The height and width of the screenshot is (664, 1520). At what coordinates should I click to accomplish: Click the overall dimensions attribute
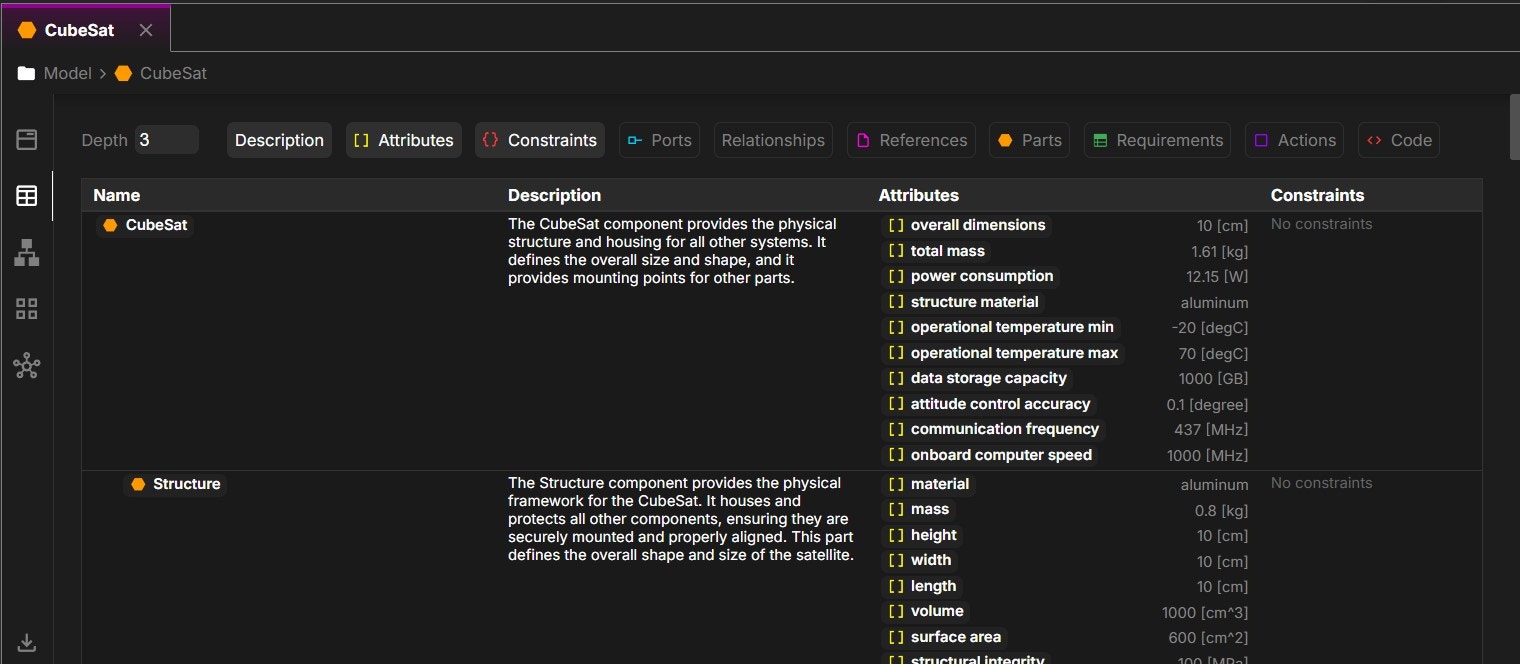[x=967, y=225]
